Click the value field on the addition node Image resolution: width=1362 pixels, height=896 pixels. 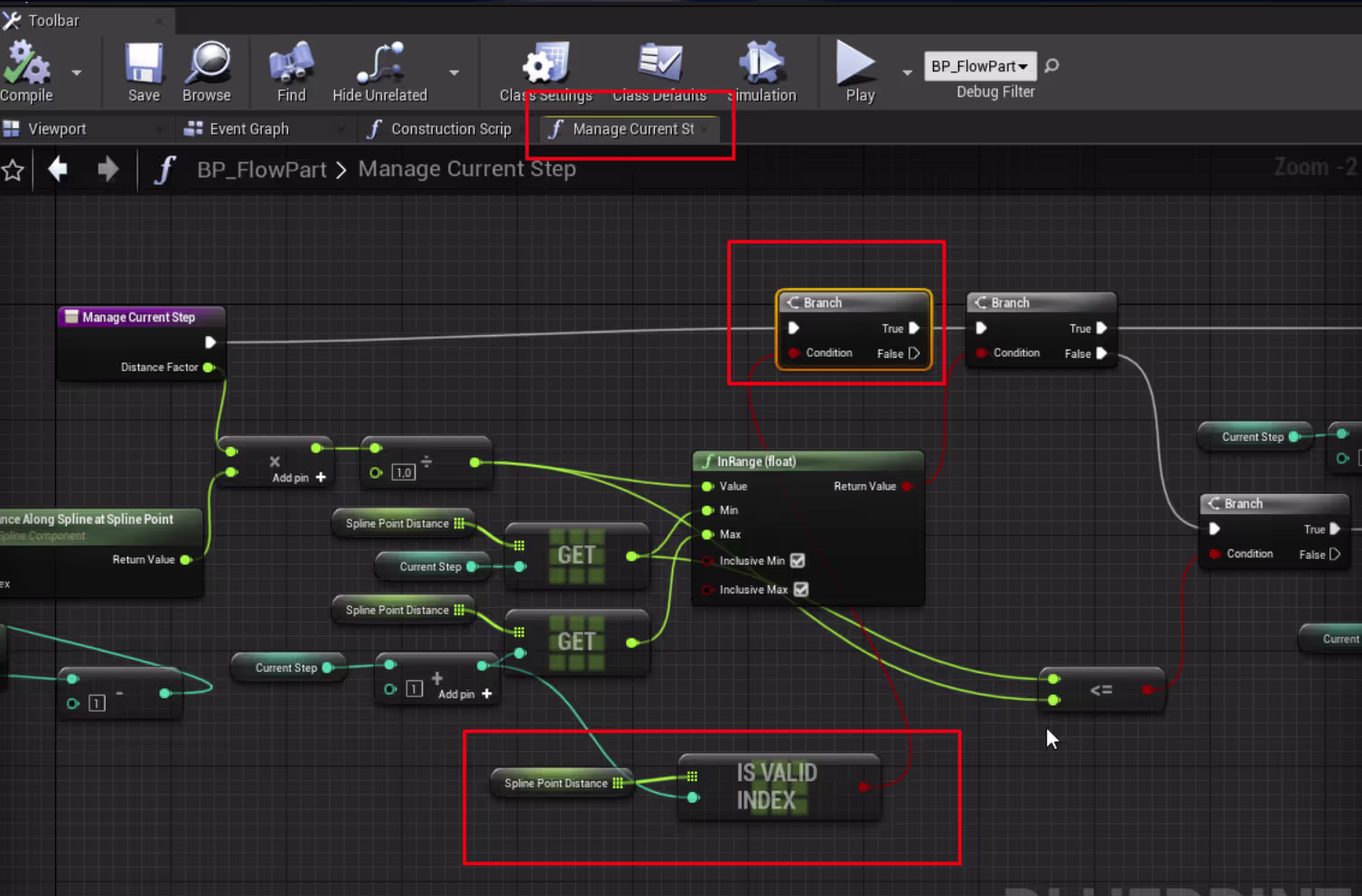[x=415, y=689]
